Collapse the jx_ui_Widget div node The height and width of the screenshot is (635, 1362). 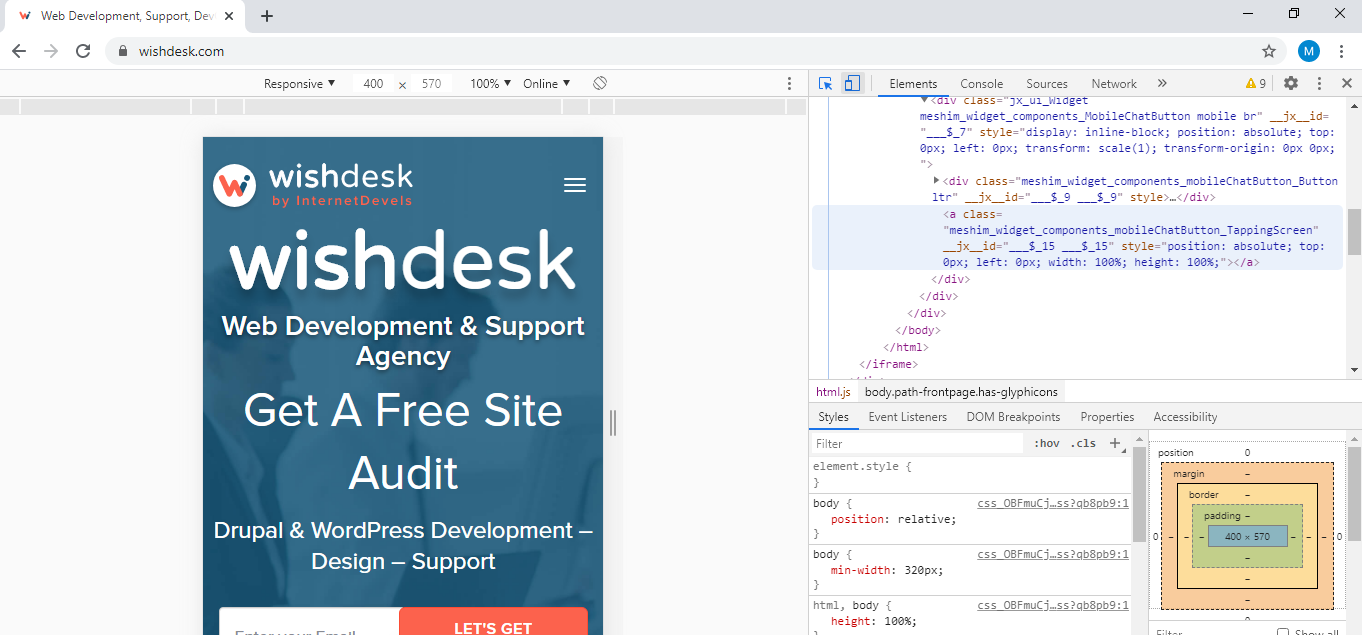click(x=925, y=100)
